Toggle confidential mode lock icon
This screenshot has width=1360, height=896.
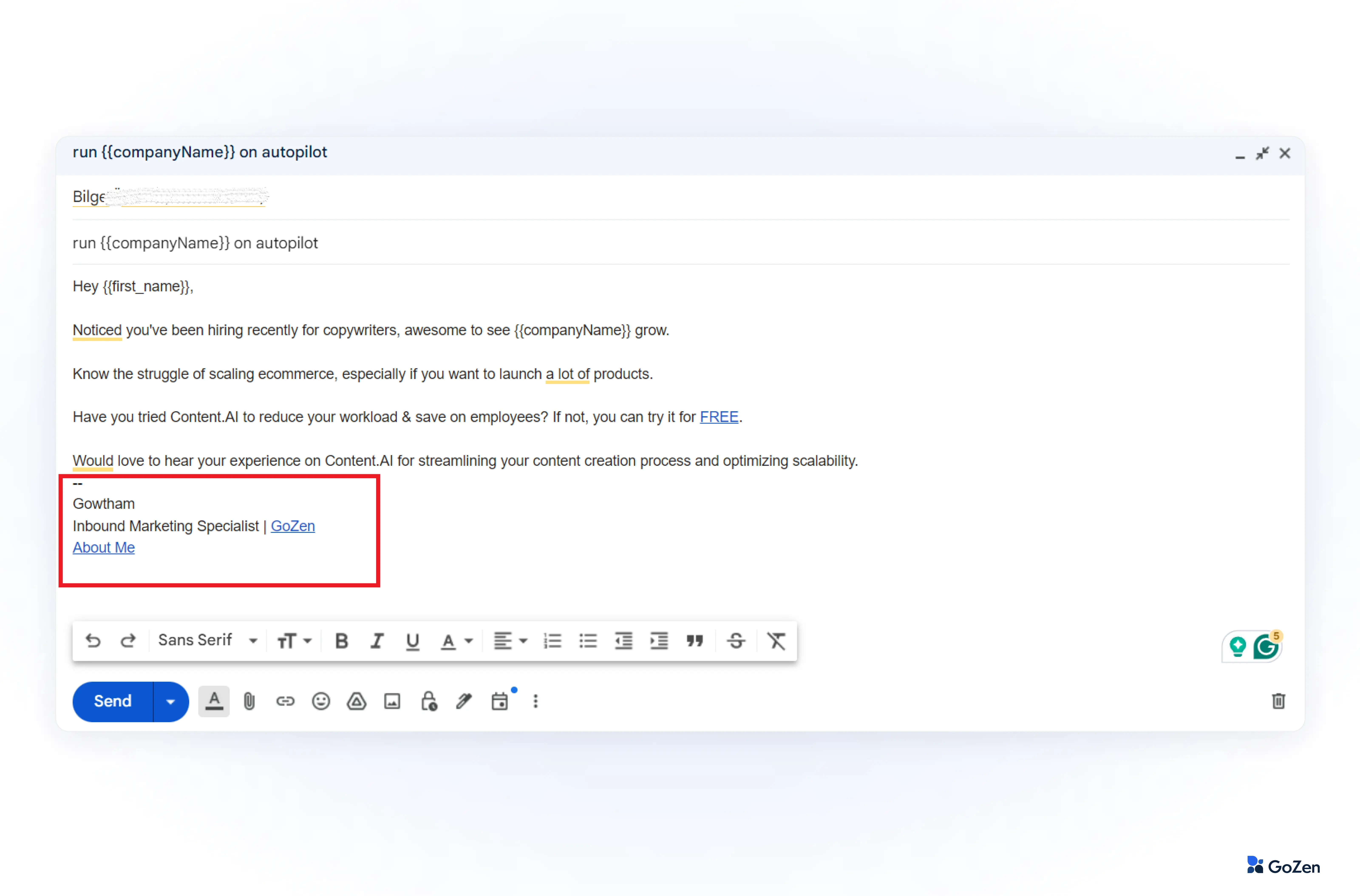(429, 701)
